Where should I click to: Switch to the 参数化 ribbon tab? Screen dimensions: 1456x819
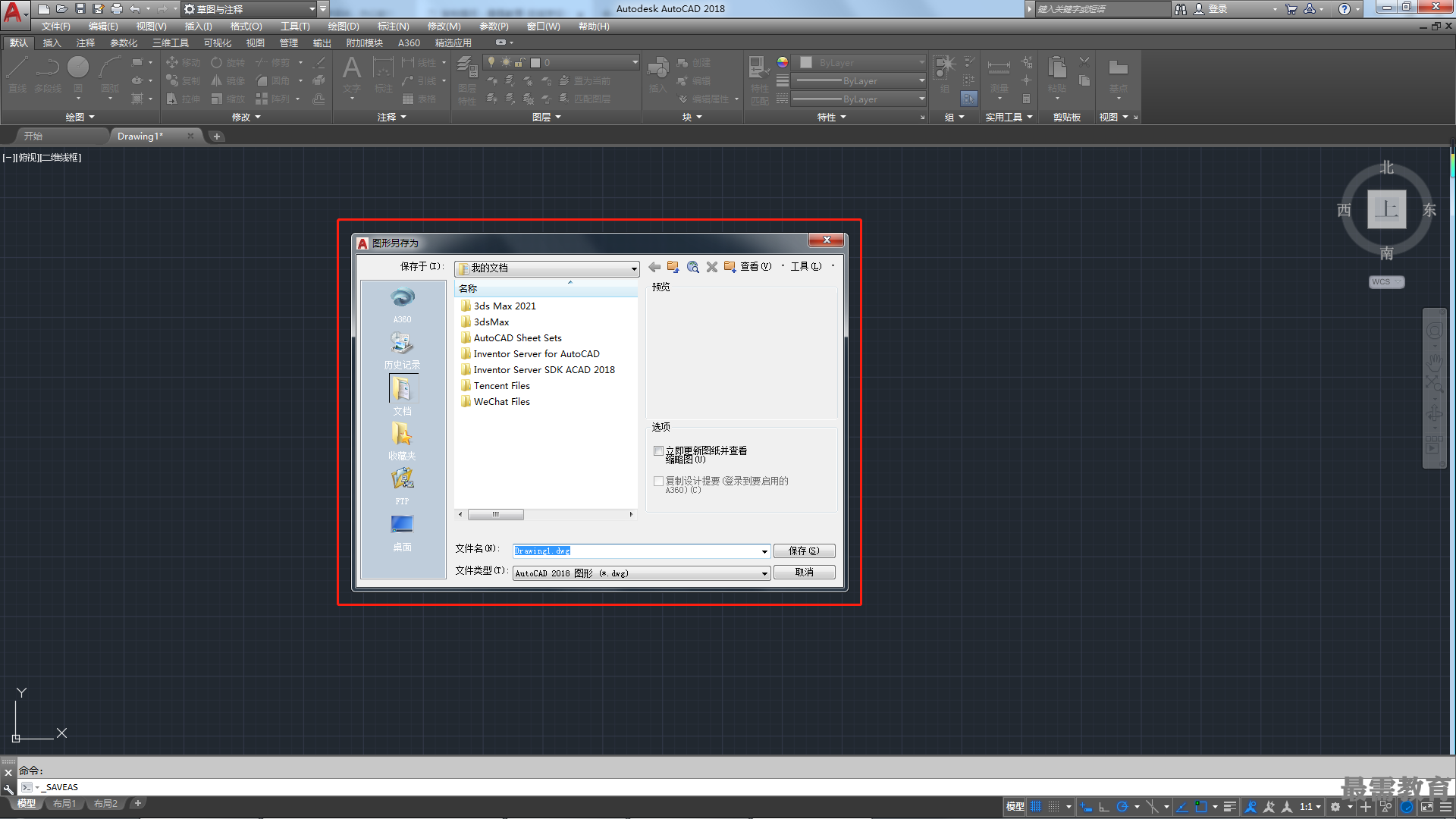coord(124,43)
